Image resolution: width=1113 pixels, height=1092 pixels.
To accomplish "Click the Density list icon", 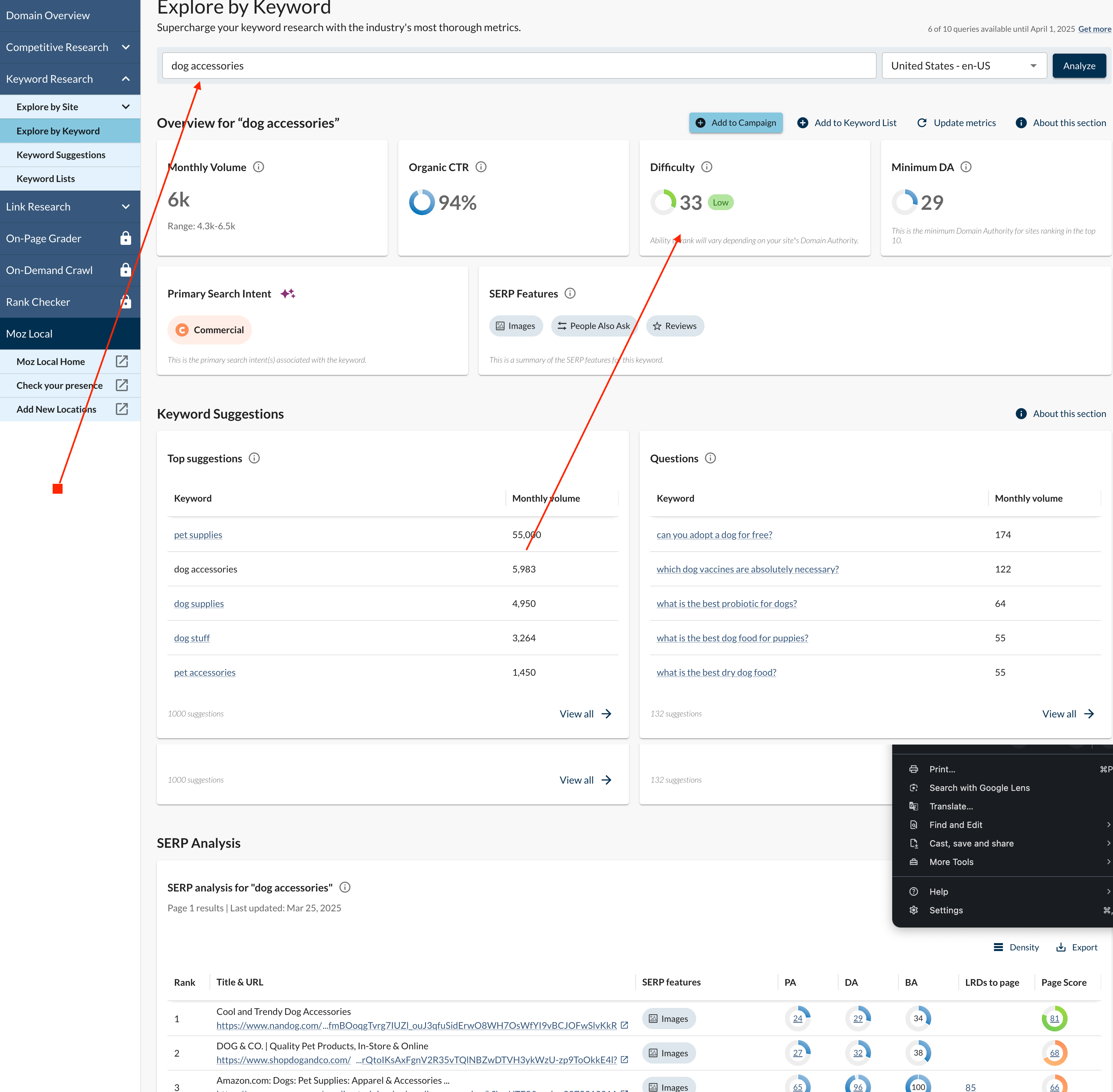I will click(998, 947).
